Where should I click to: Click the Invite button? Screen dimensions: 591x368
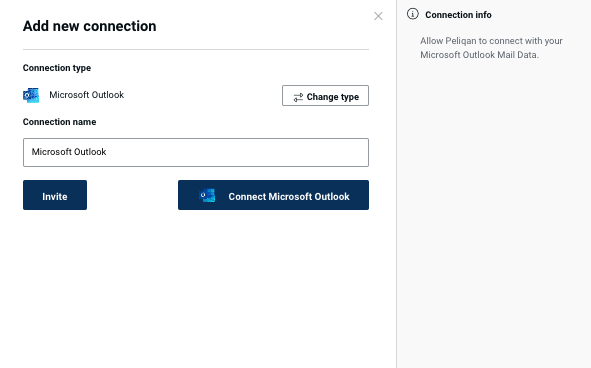pos(55,195)
